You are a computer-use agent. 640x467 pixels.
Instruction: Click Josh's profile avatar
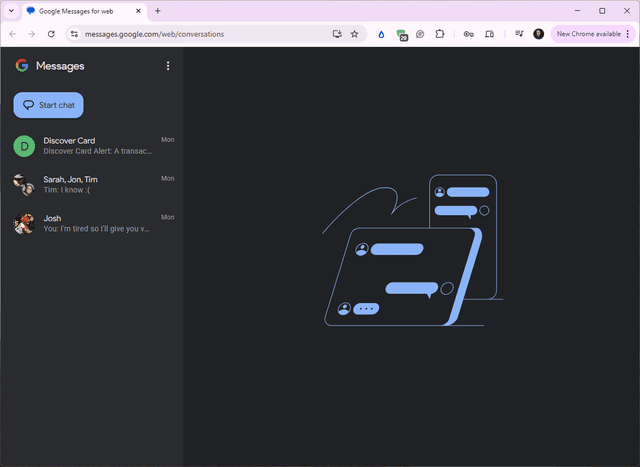pyautogui.click(x=24, y=223)
